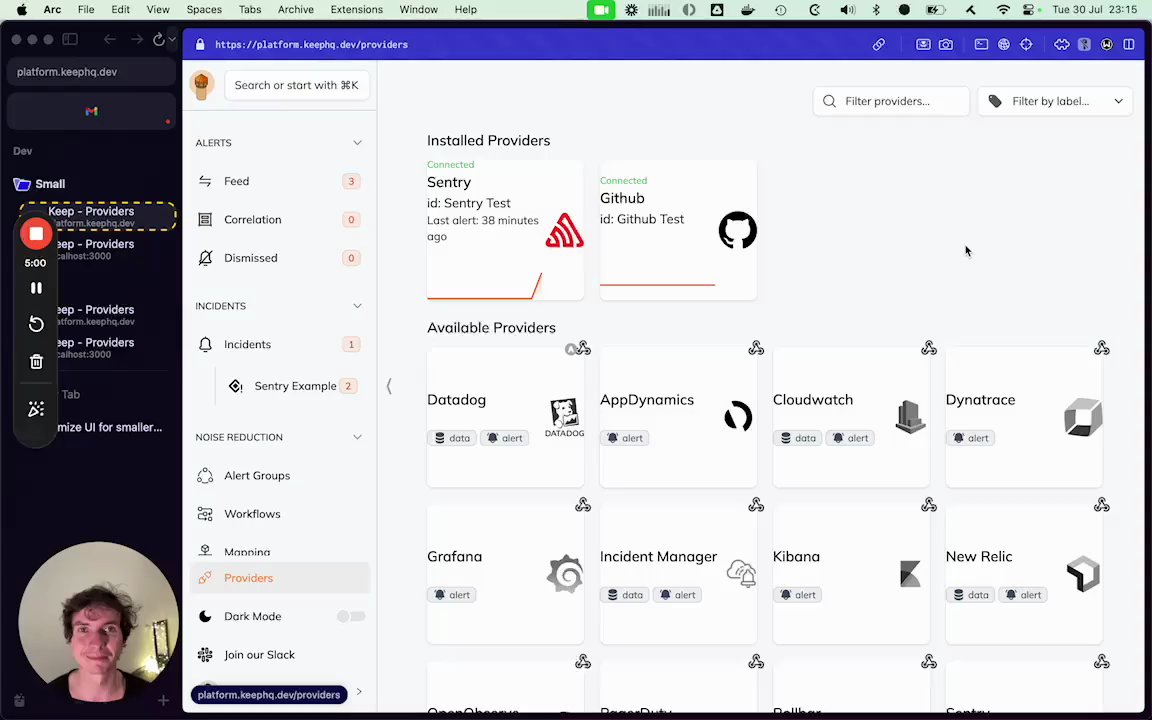Viewport: 1152px width, 720px height.
Task: Collapse the INCIDENTS section
Action: (x=357, y=306)
